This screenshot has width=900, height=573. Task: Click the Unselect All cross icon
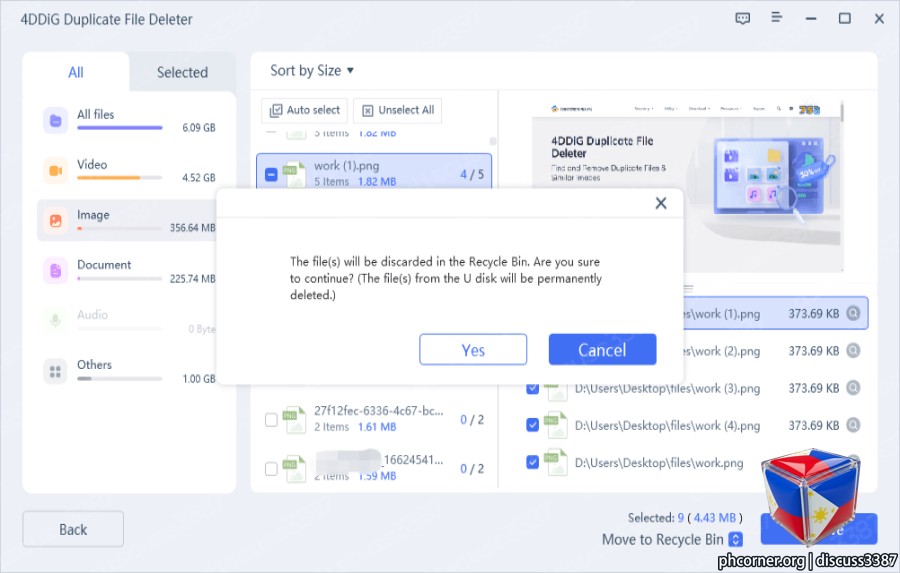(368, 111)
